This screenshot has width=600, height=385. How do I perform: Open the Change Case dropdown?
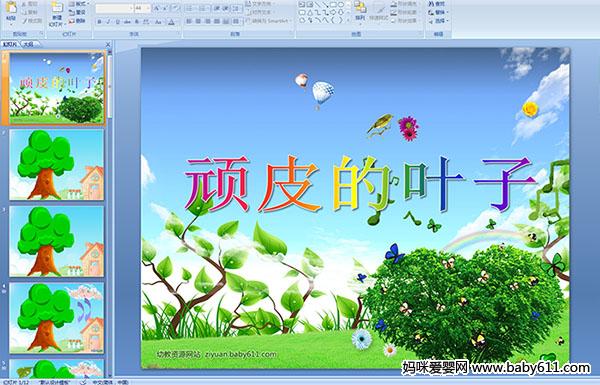pos(158,22)
